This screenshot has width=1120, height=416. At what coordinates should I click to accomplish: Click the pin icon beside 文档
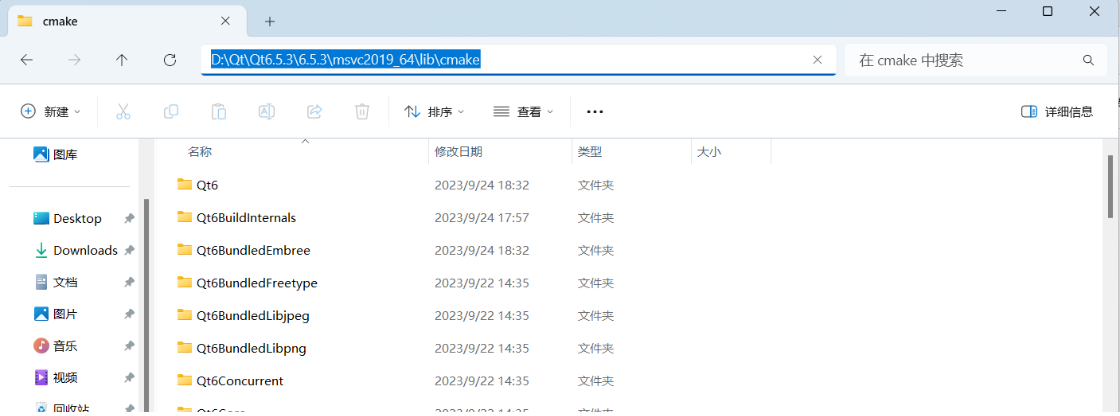129,283
